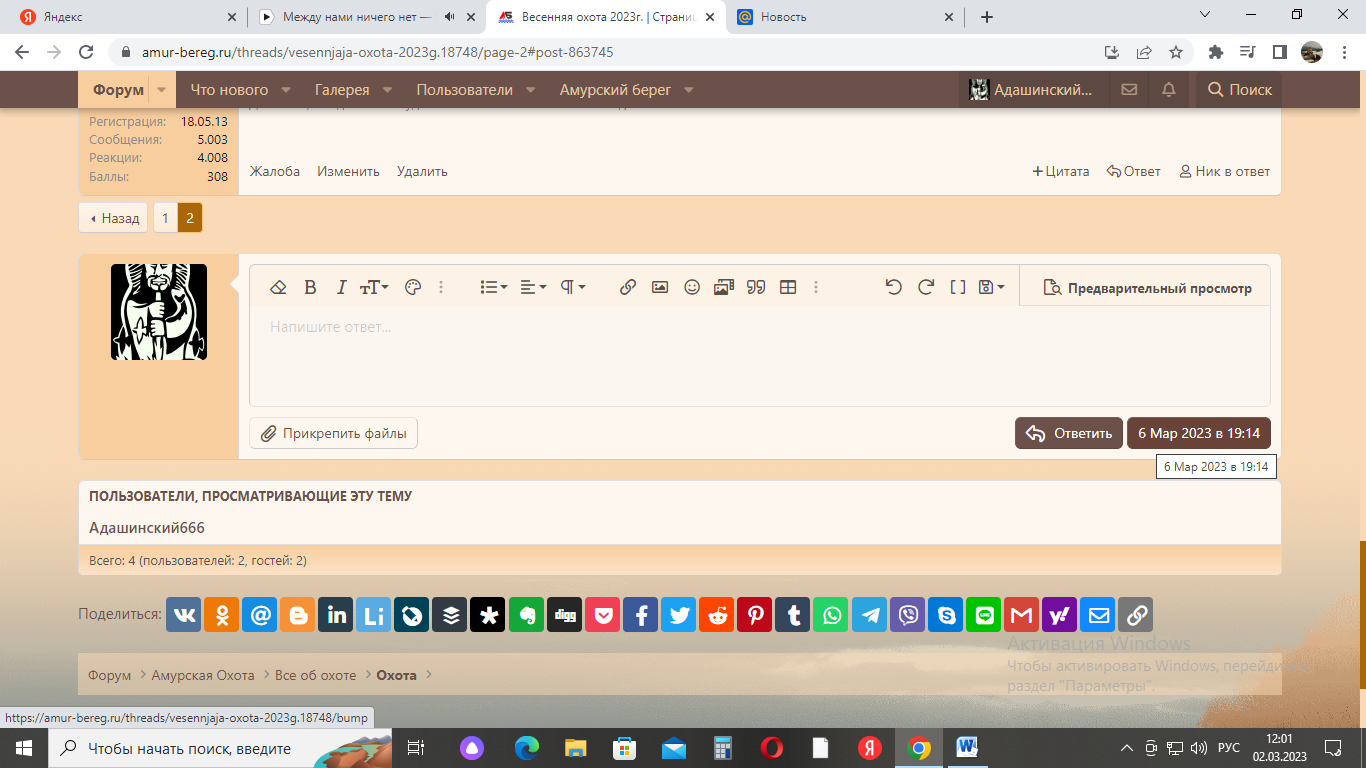Open the list type dropdown

[x=493, y=287]
